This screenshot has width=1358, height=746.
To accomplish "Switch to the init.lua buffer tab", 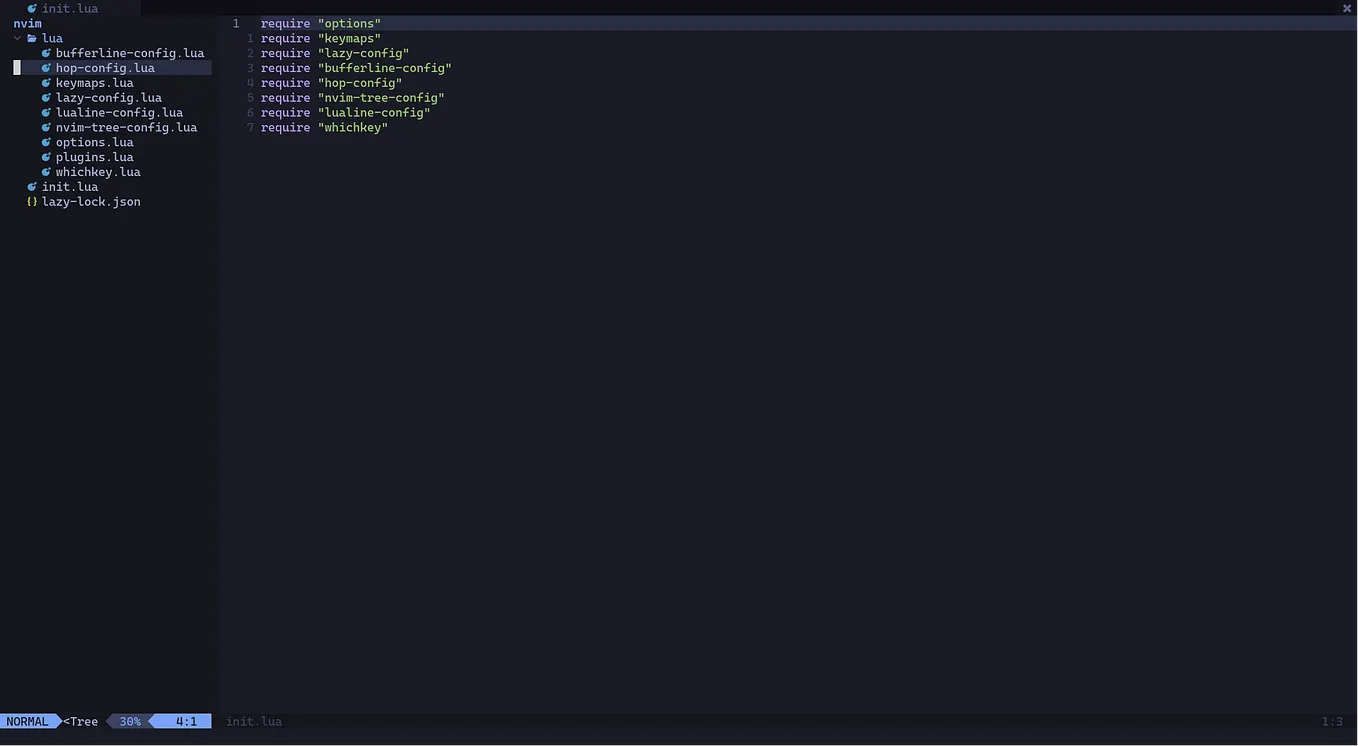I will [70, 8].
